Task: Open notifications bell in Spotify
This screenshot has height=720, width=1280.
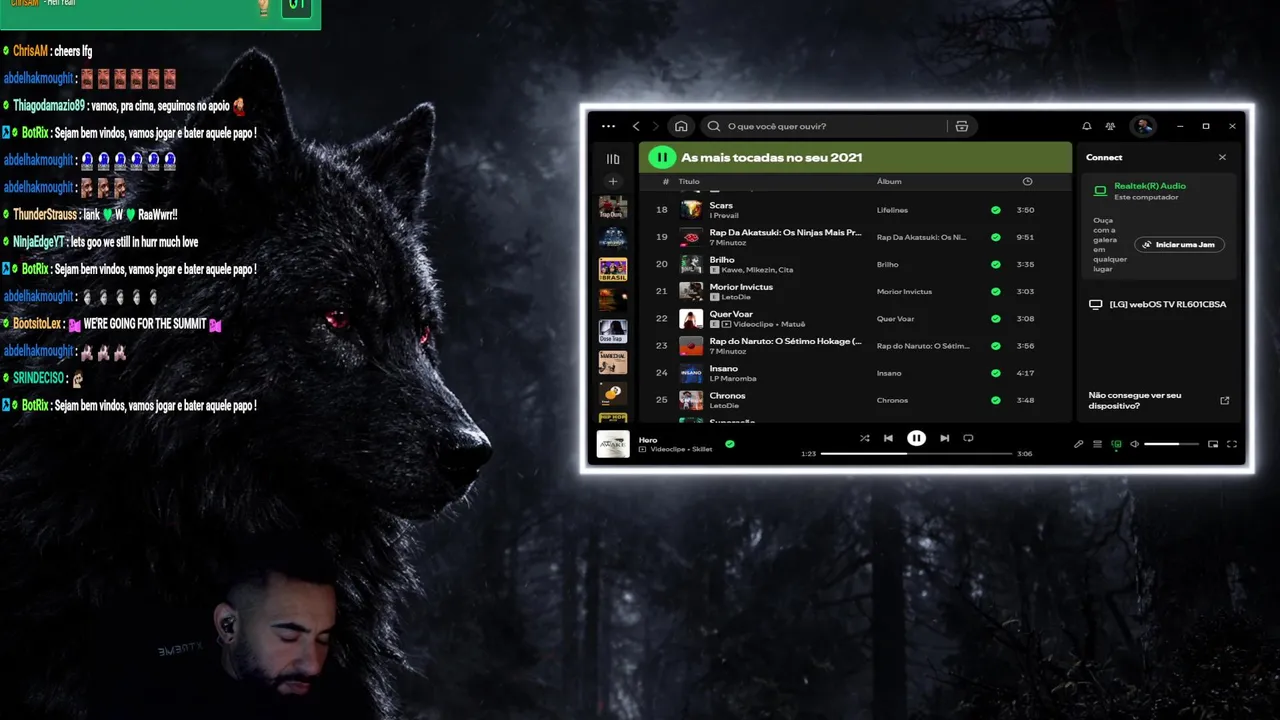Action: point(1086,126)
